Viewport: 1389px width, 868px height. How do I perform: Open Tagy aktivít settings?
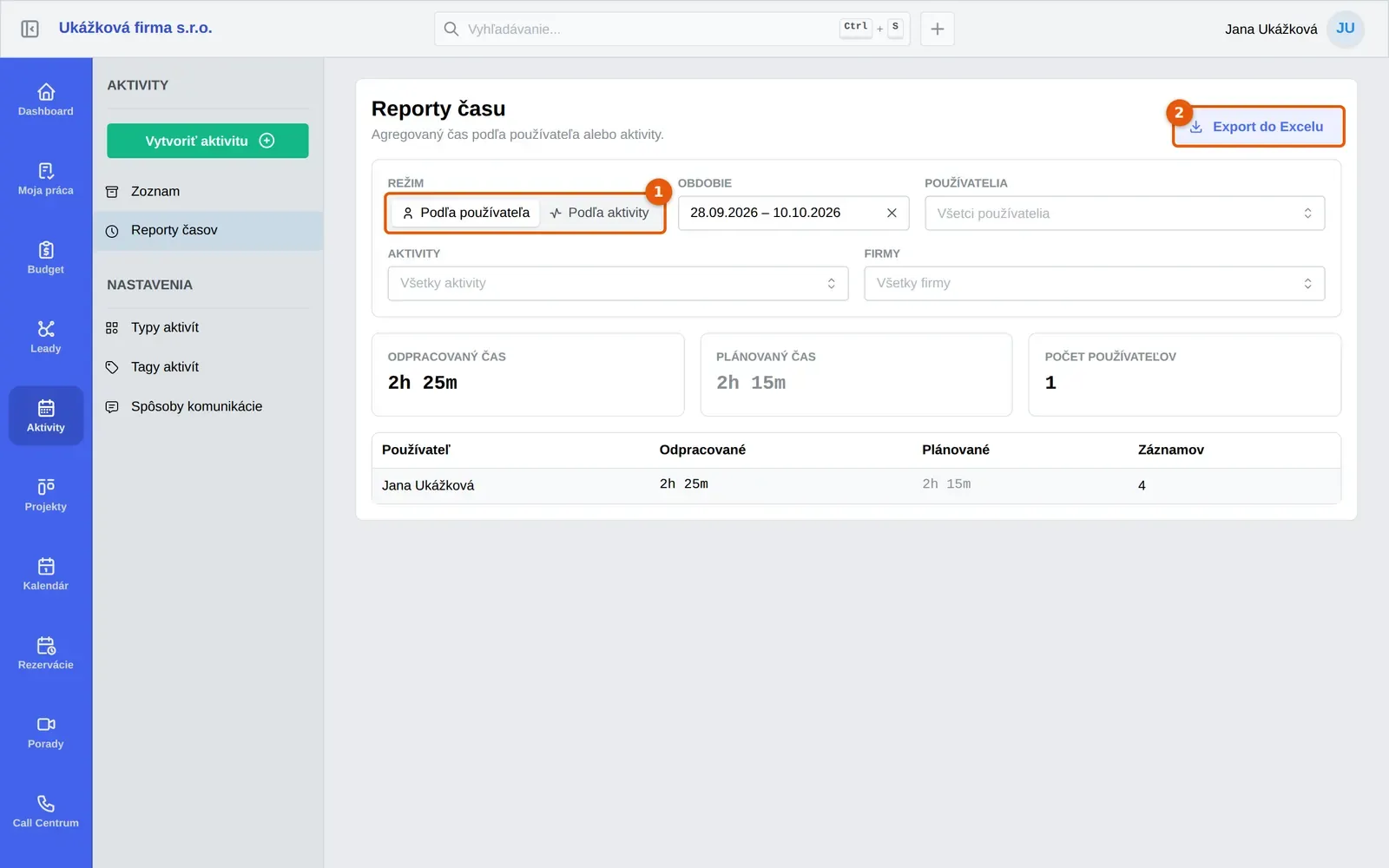click(208, 367)
